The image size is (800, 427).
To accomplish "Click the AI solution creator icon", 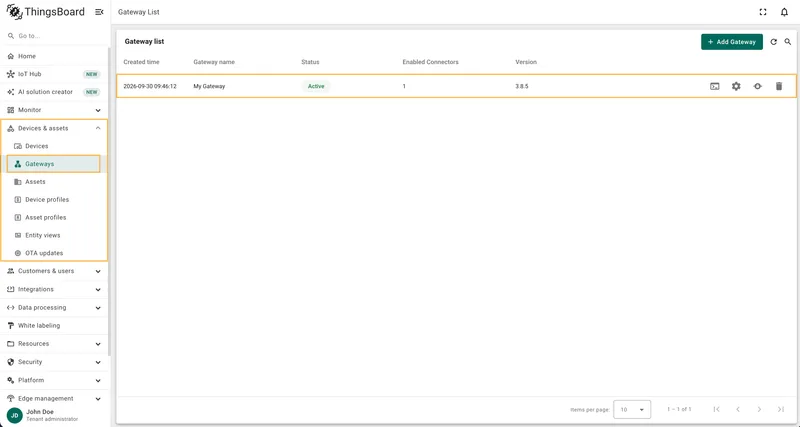I will point(11,92).
